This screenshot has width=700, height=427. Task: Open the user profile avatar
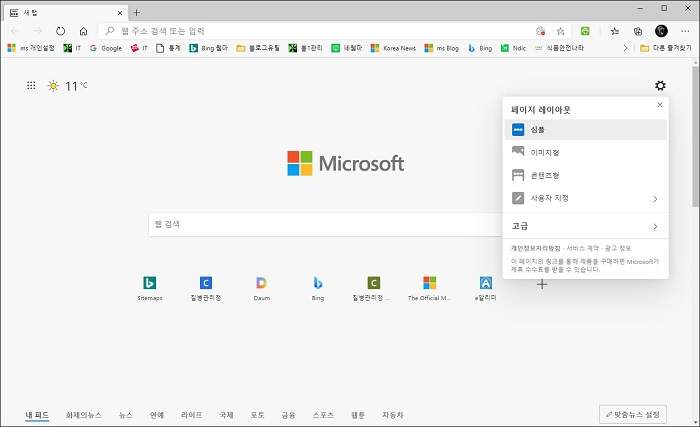click(661, 31)
